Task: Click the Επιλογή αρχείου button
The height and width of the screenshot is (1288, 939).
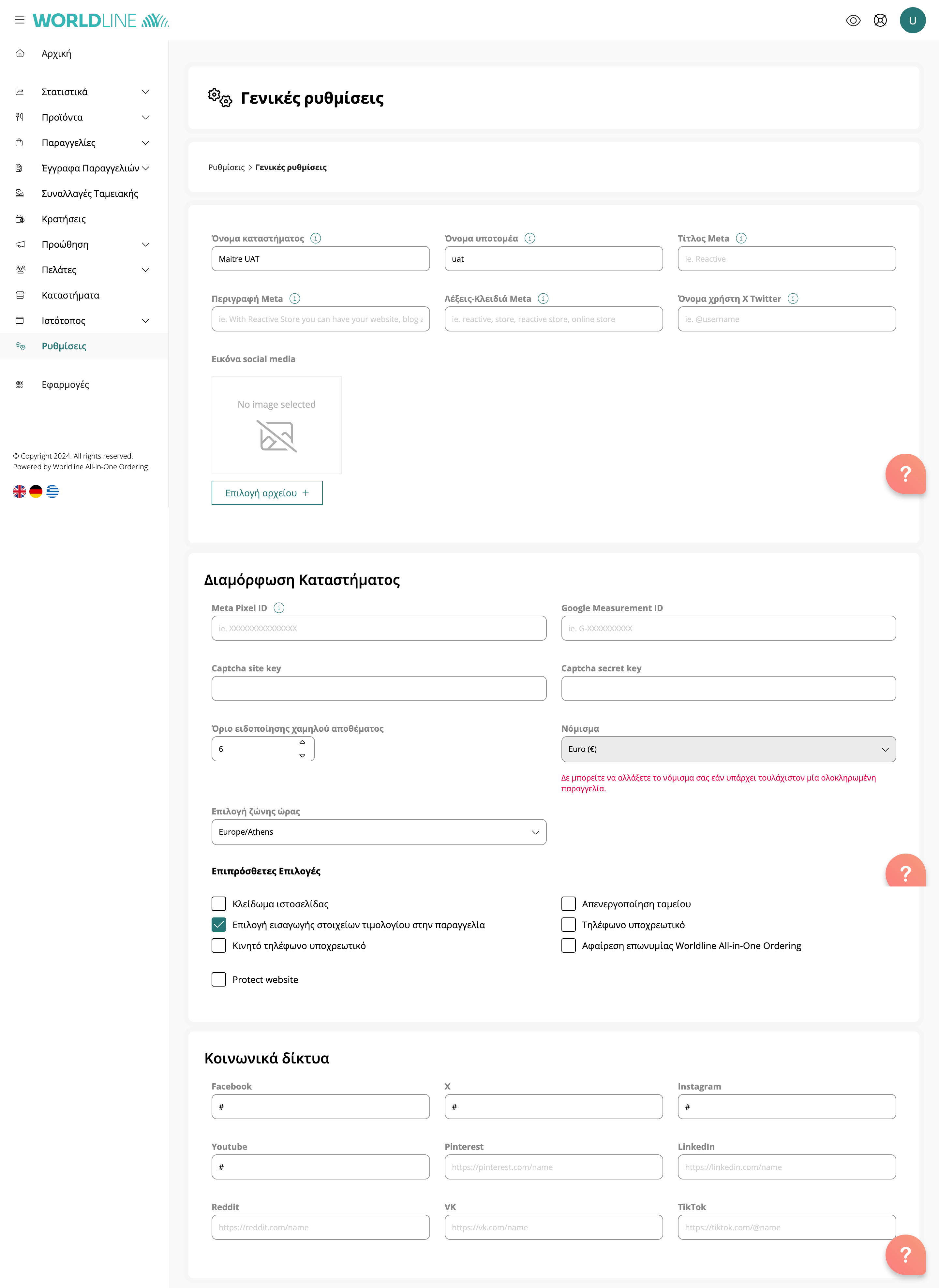Action: (x=267, y=493)
